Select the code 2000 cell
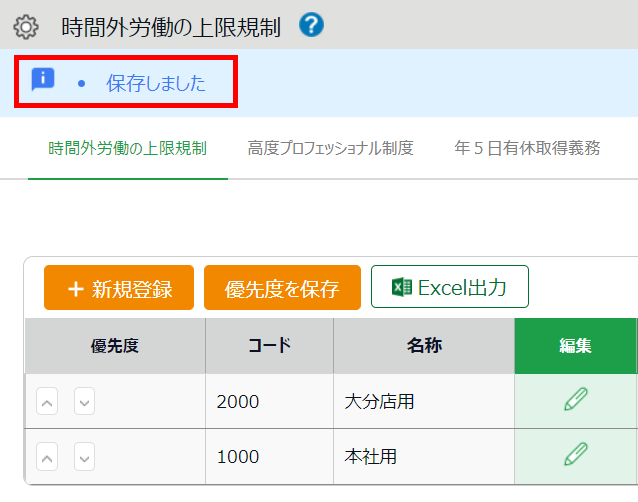The width and height of the screenshot is (638, 502). (238, 402)
